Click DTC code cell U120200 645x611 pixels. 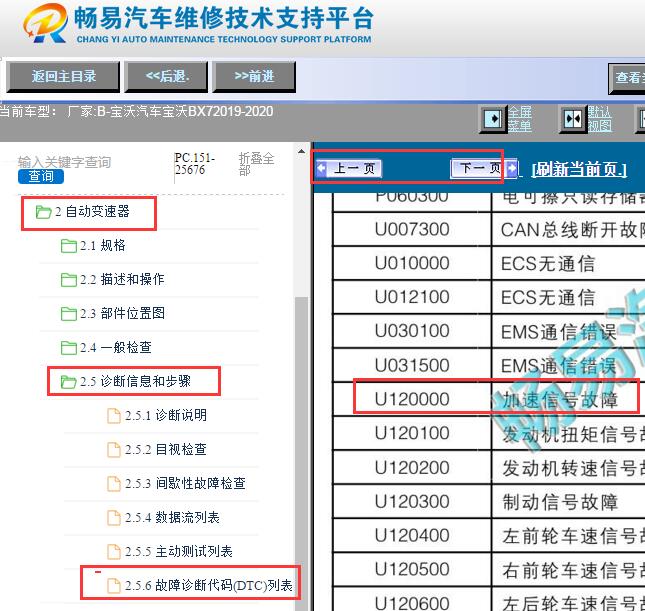(x=412, y=467)
